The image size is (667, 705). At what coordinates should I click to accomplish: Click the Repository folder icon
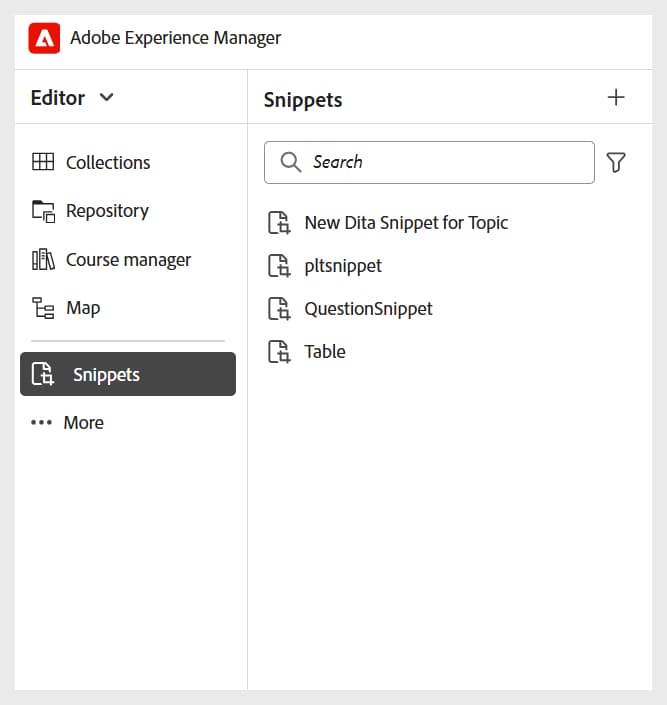tap(43, 211)
